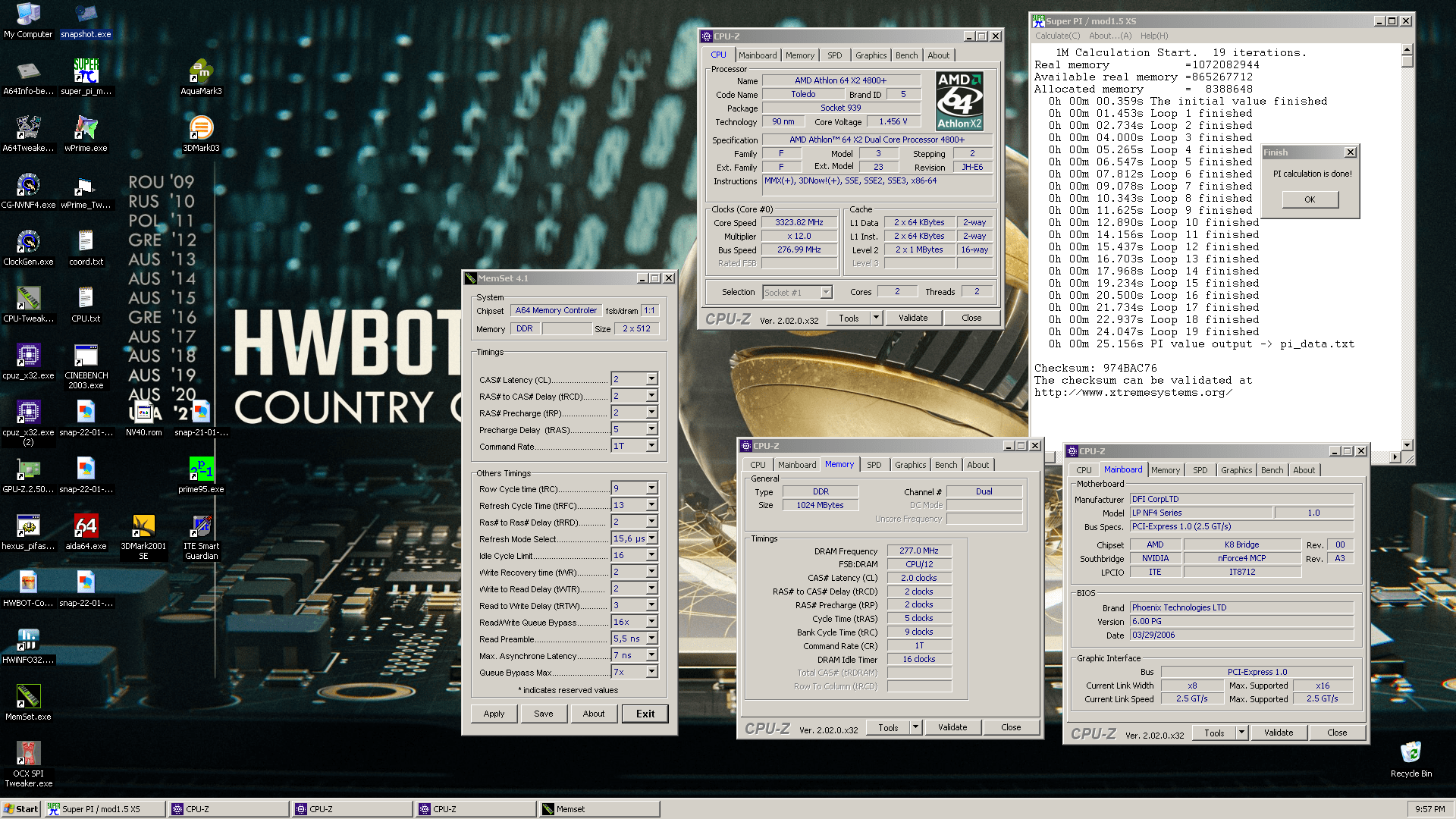This screenshot has width=1456, height=819.
Task: Click the Code Name value Toledo
Action: pyautogui.click(x=803, y=94)
